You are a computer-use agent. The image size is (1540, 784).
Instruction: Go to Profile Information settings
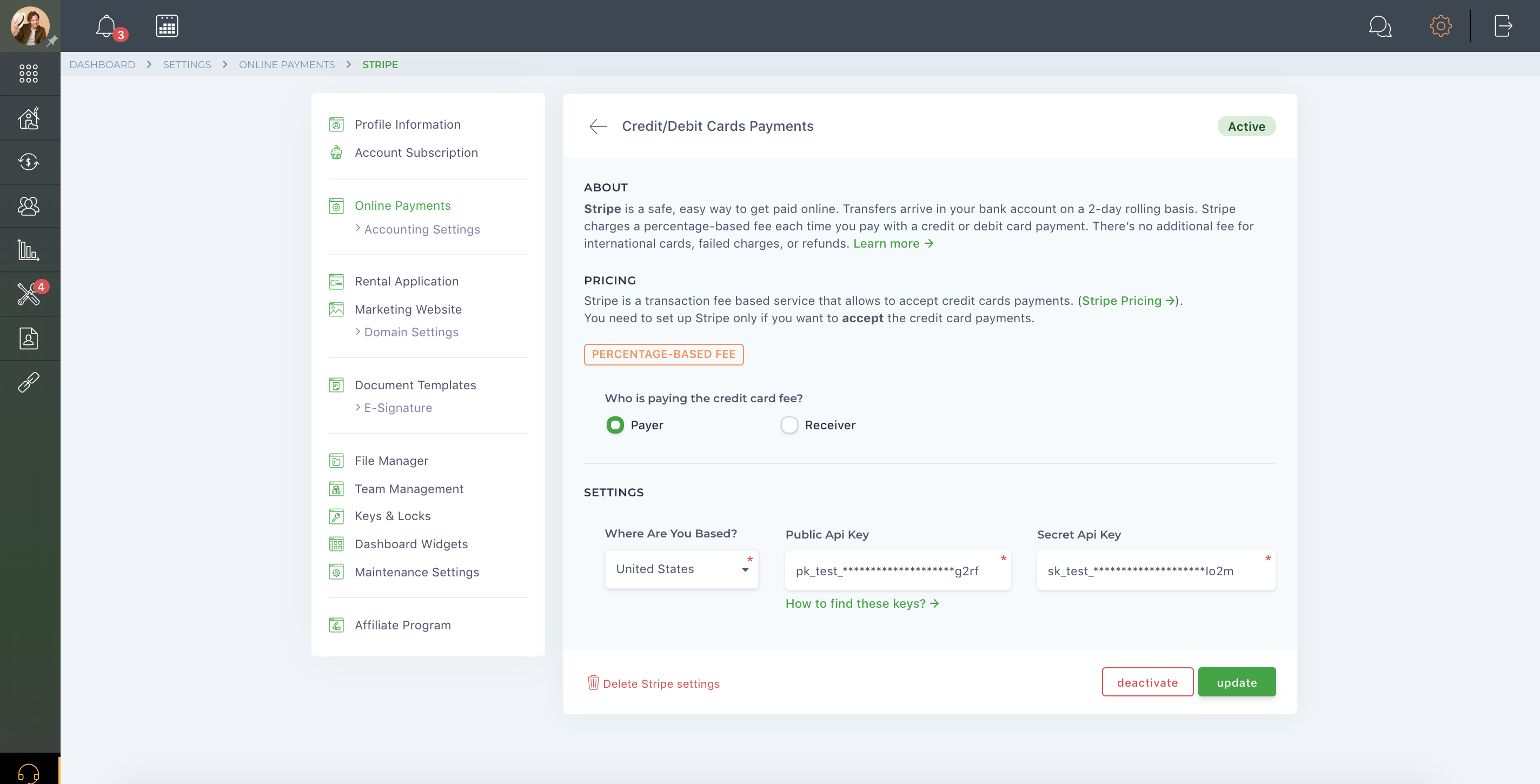coord(408,124)
